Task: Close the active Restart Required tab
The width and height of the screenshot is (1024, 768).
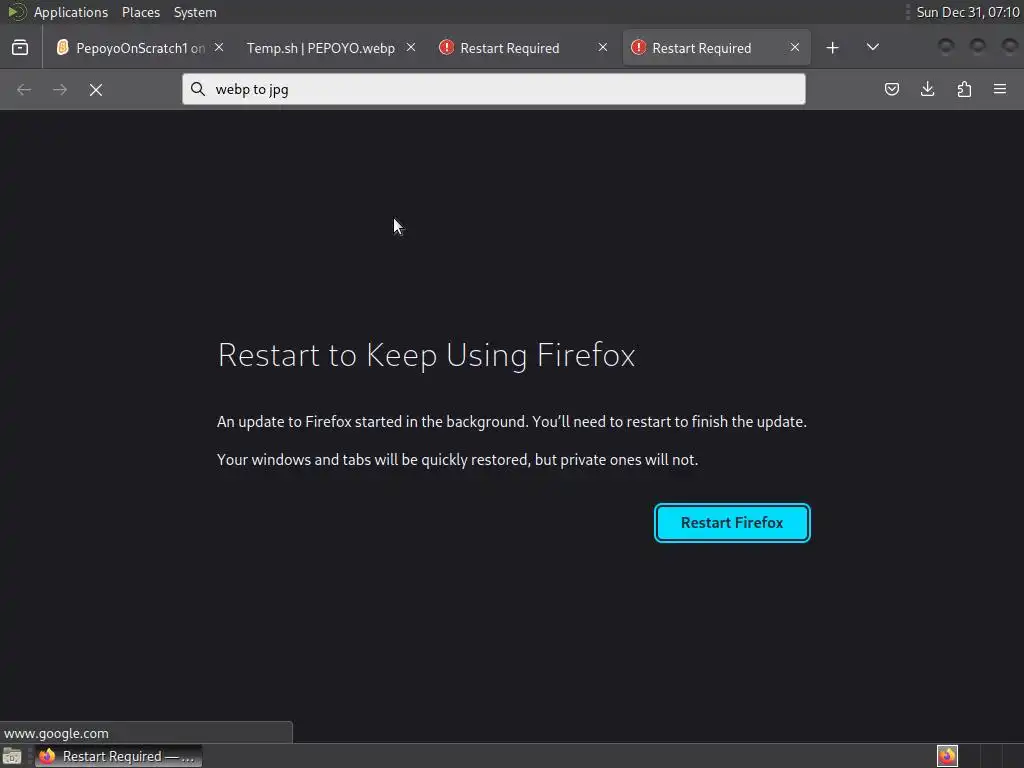Action: [x=795, y=47]
